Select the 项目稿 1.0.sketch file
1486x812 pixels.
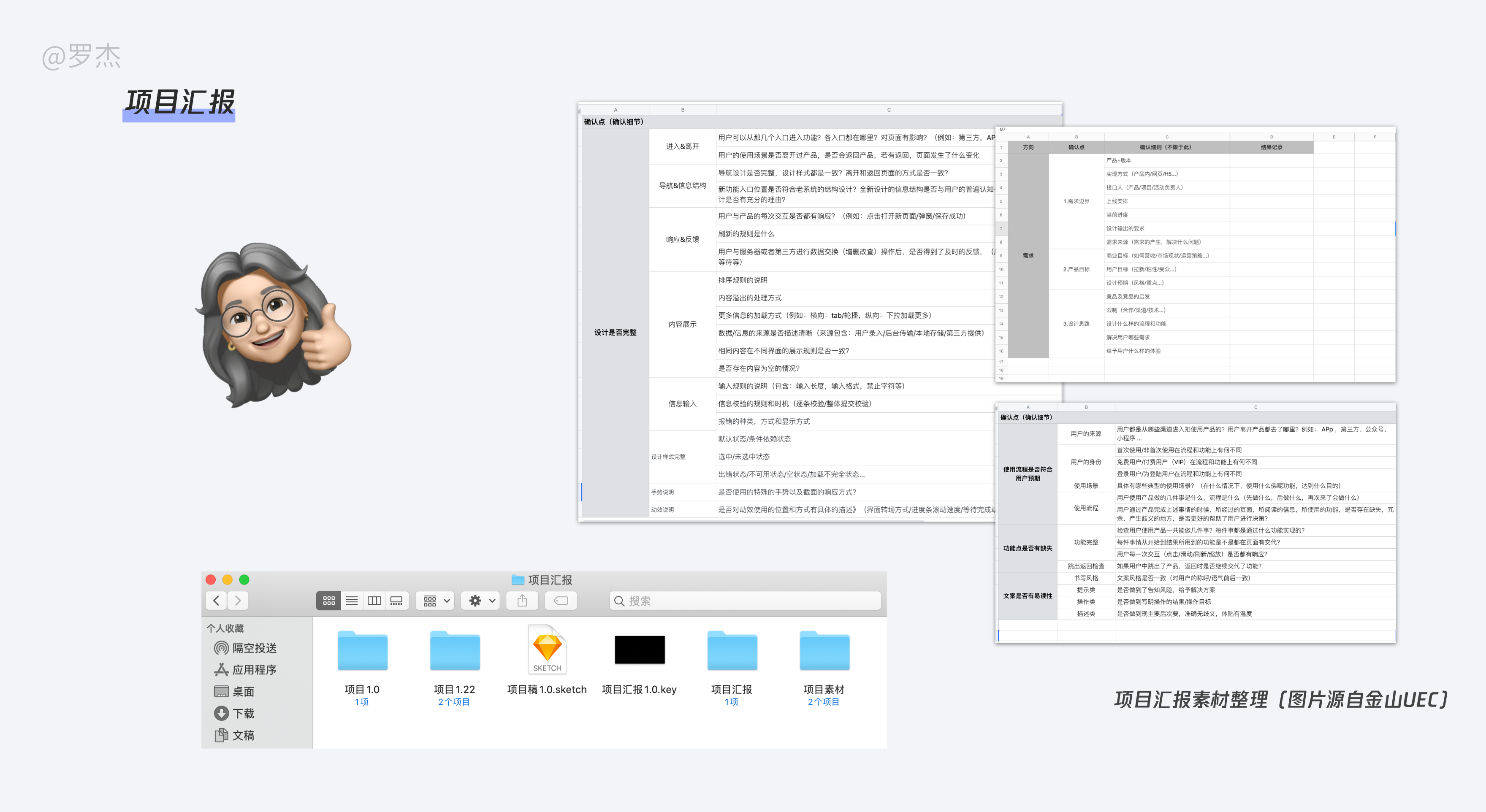click(547, 650)
